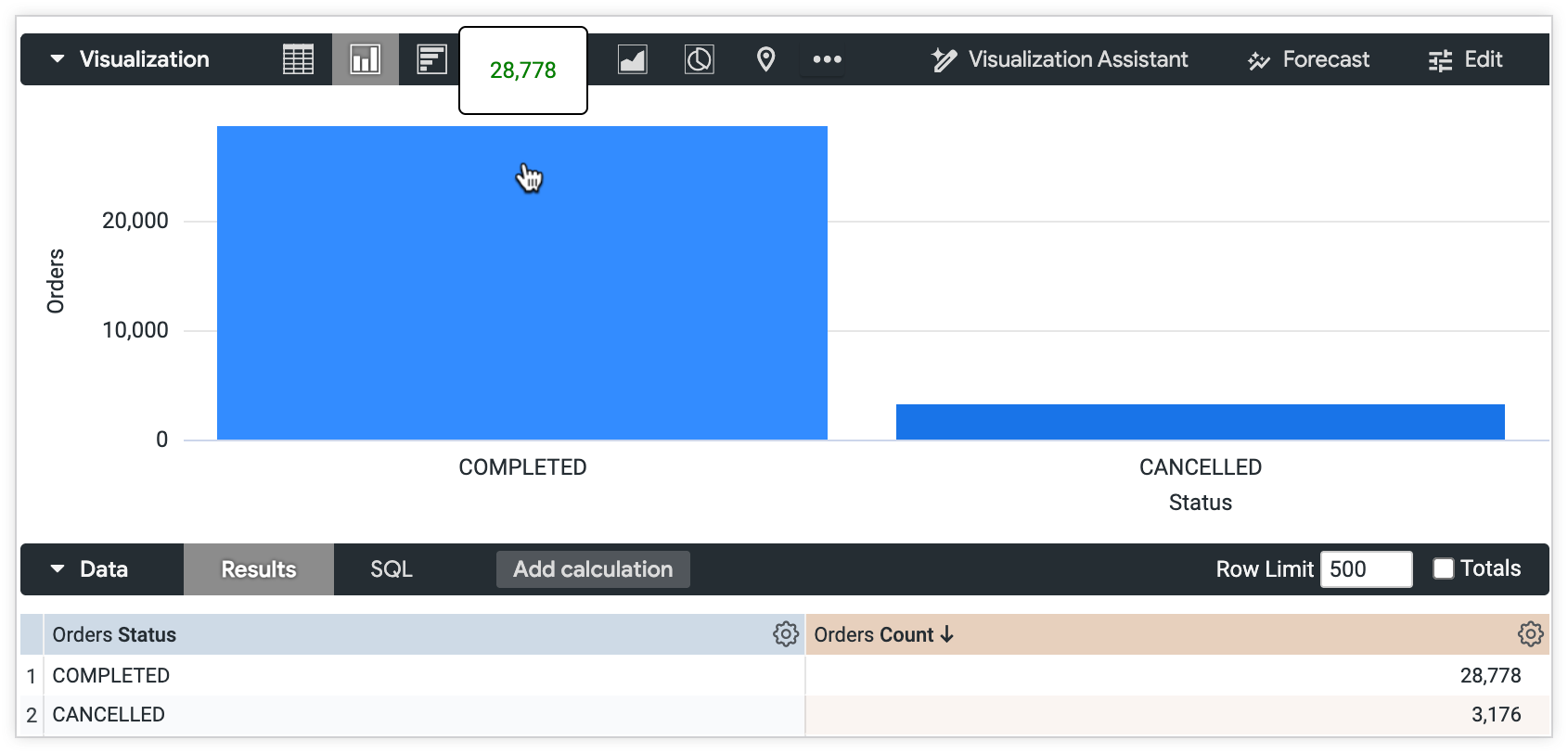Viewport: 1568px width, 753px height.
Task: Select the Pie chart visualization
Action: [x=699, y=59]
